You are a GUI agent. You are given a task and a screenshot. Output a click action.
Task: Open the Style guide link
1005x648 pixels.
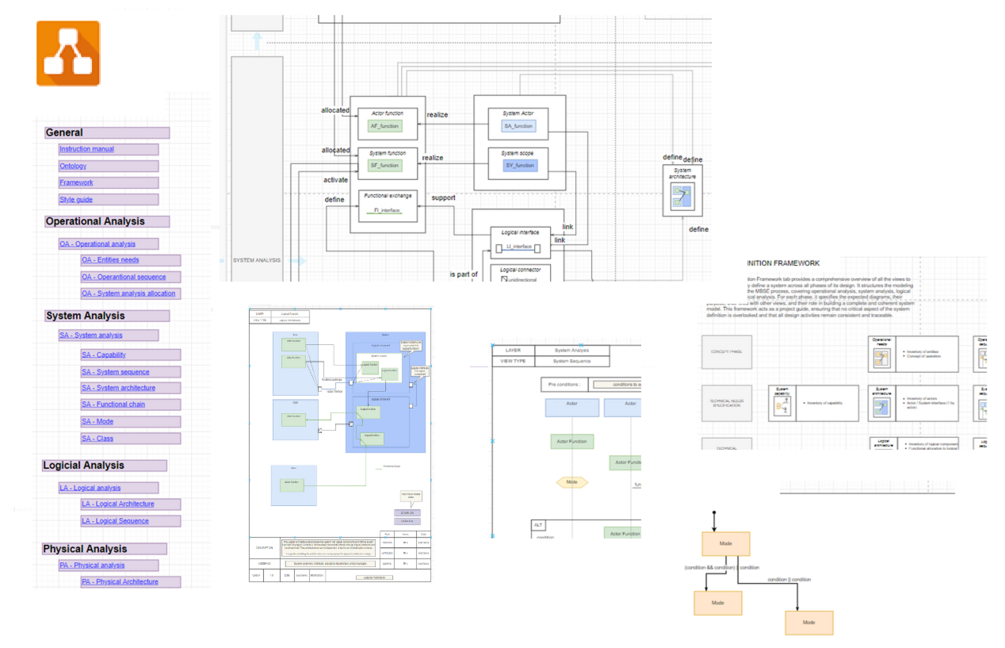[x=76, y=199]
